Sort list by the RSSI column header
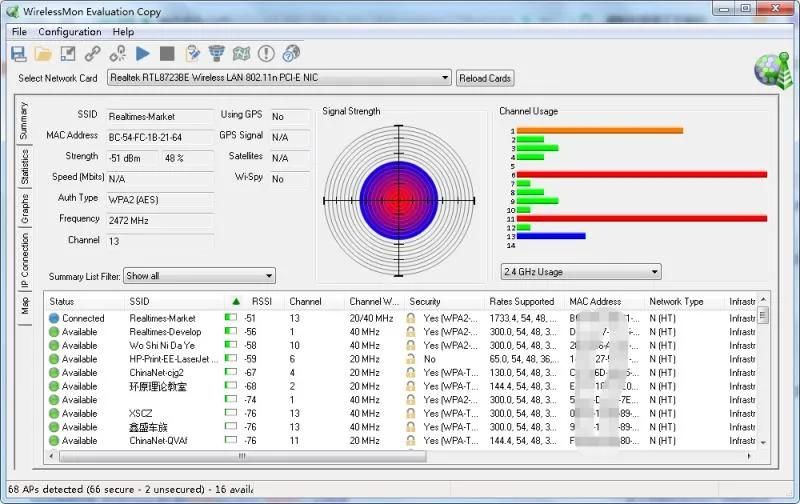Viewport: 800px width, 504px height. click(262, 301)
